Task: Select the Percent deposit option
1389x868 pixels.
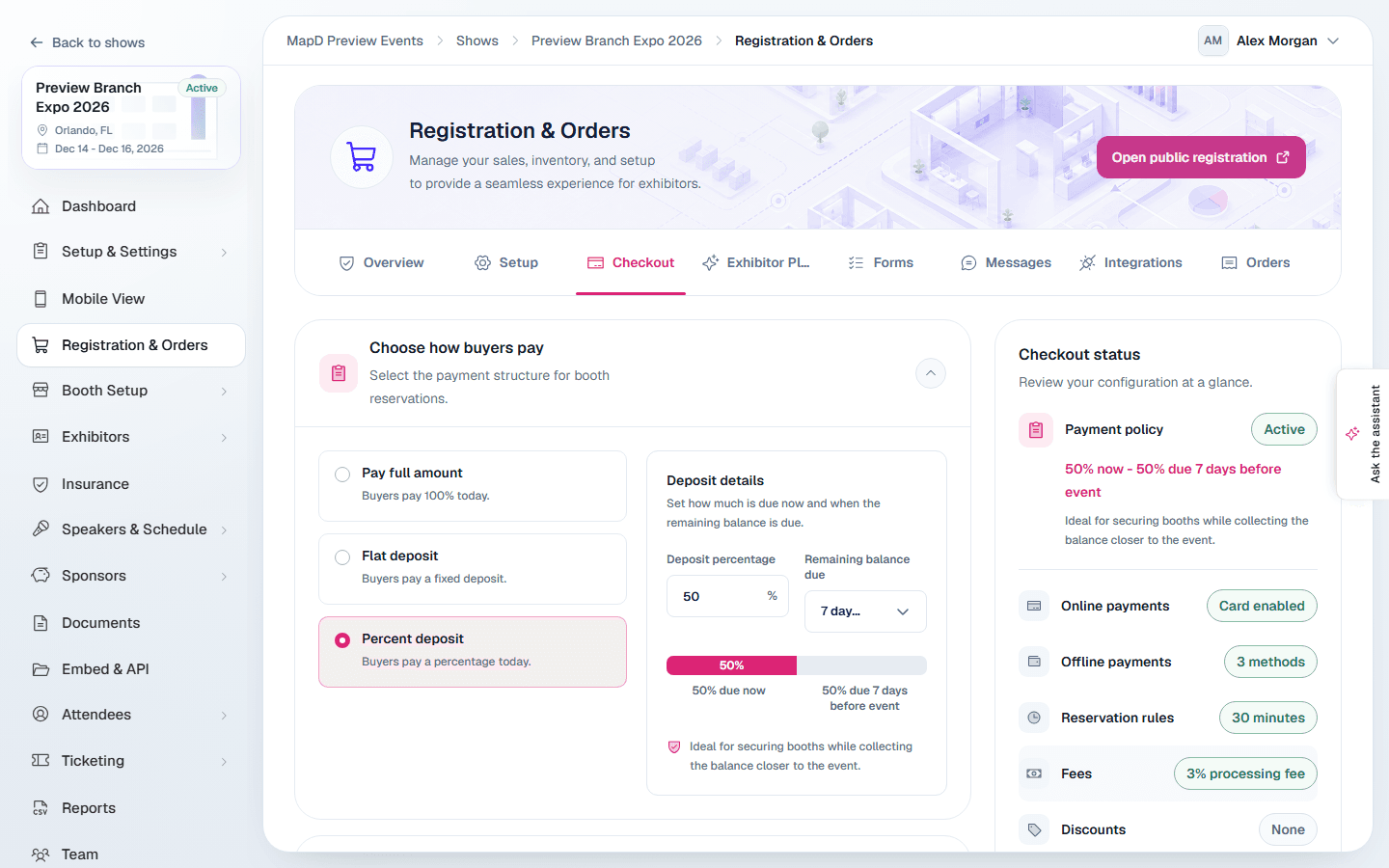Action: pos(473,652)
